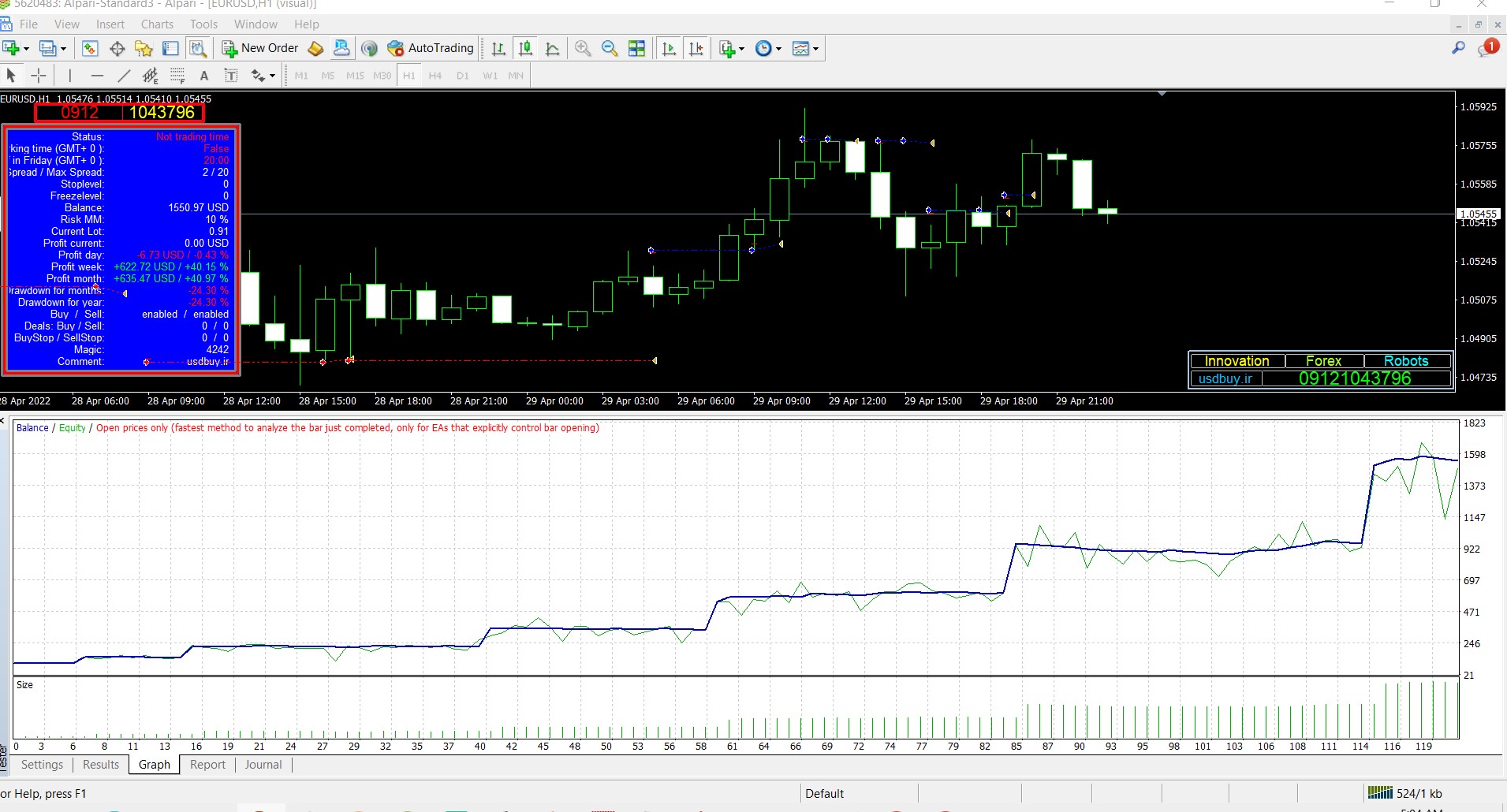The height and width of the screenshot is (812, 1507).
Task: Expand the Templates dropdown arrow
Action: tap(816, 49)
